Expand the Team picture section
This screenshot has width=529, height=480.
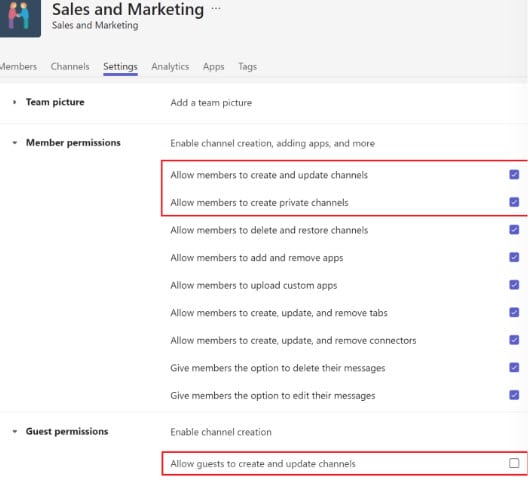14,102
